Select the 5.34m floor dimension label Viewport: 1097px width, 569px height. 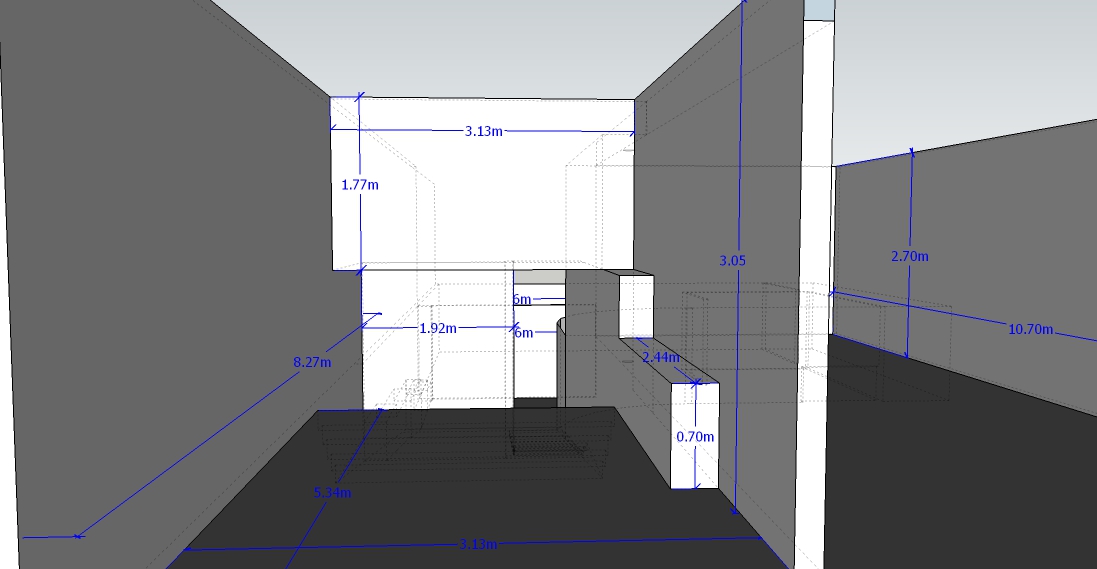(x=331, y=493)
